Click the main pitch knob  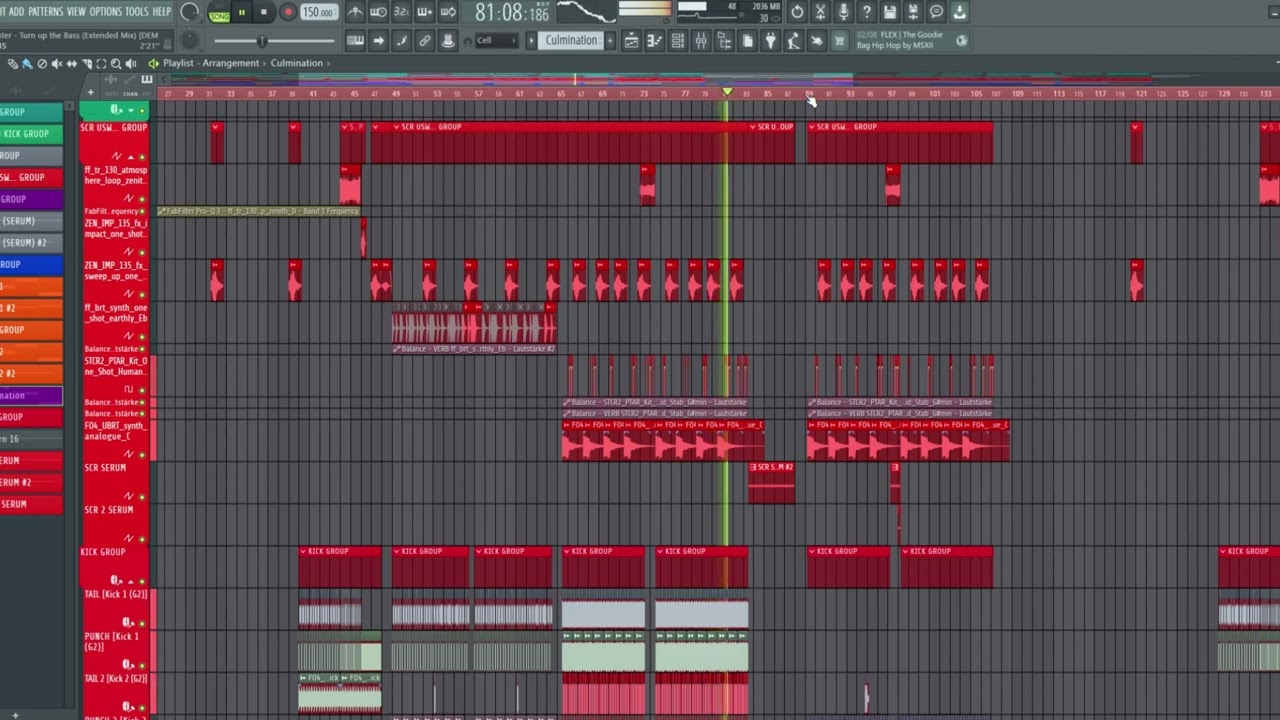[190, 40]
